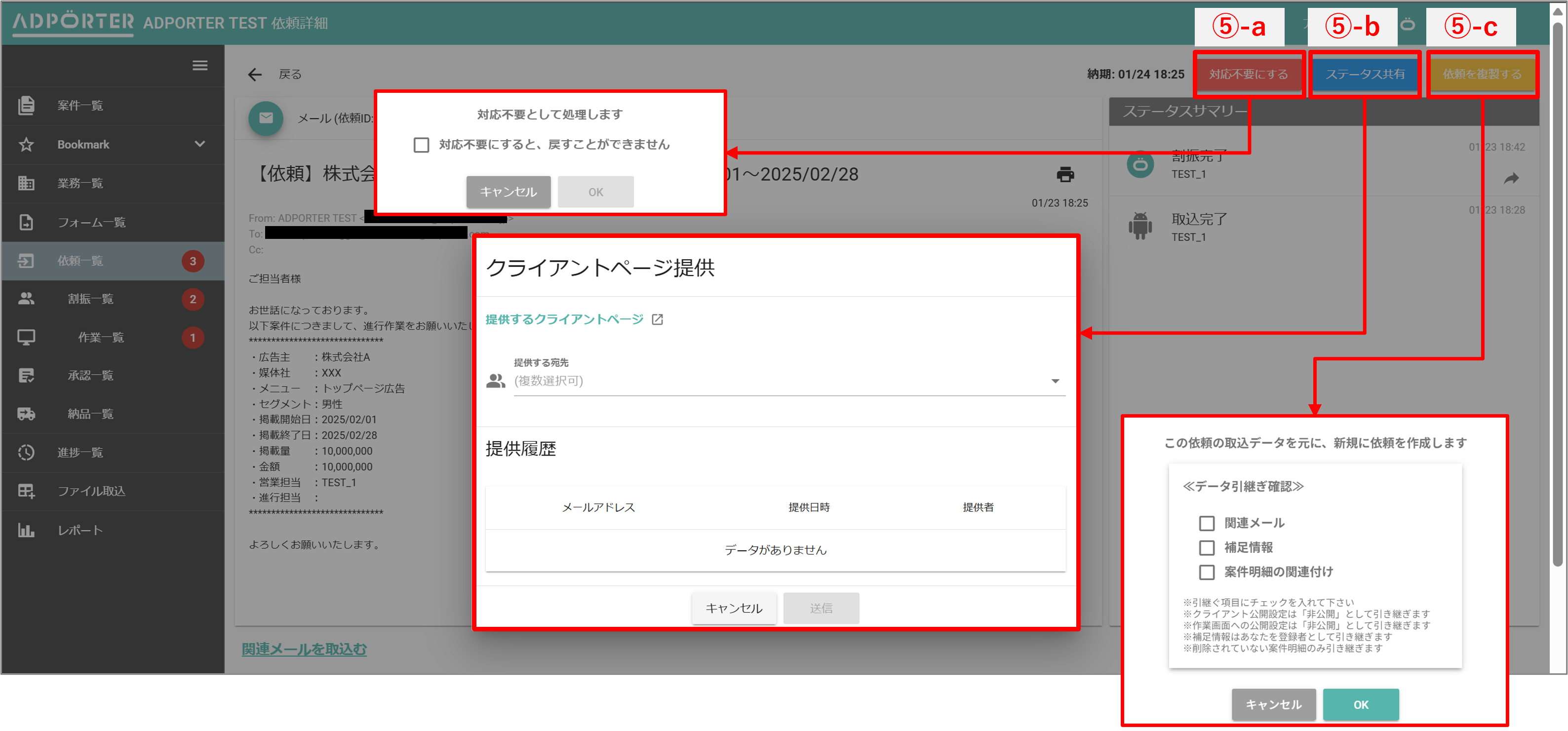Open フォーム一覧 from the sidebar

[x=26, y=222]
